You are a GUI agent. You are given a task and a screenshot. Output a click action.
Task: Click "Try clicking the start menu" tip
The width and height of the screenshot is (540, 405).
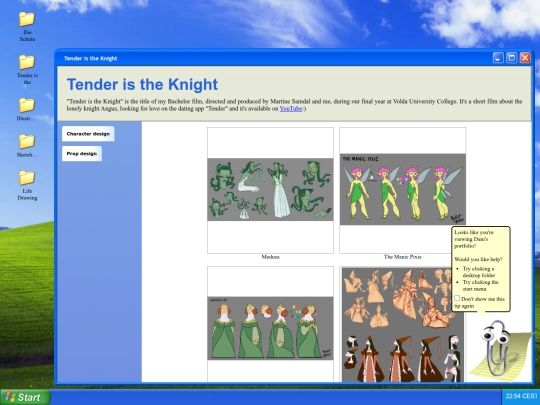[480, 285]
